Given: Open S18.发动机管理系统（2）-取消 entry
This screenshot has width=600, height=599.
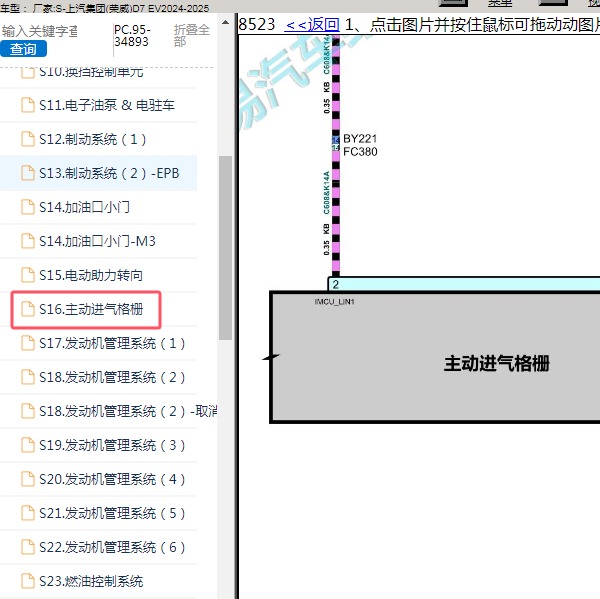Looking at the screenshot, I should pyautogui.click(x=128, y=411).
